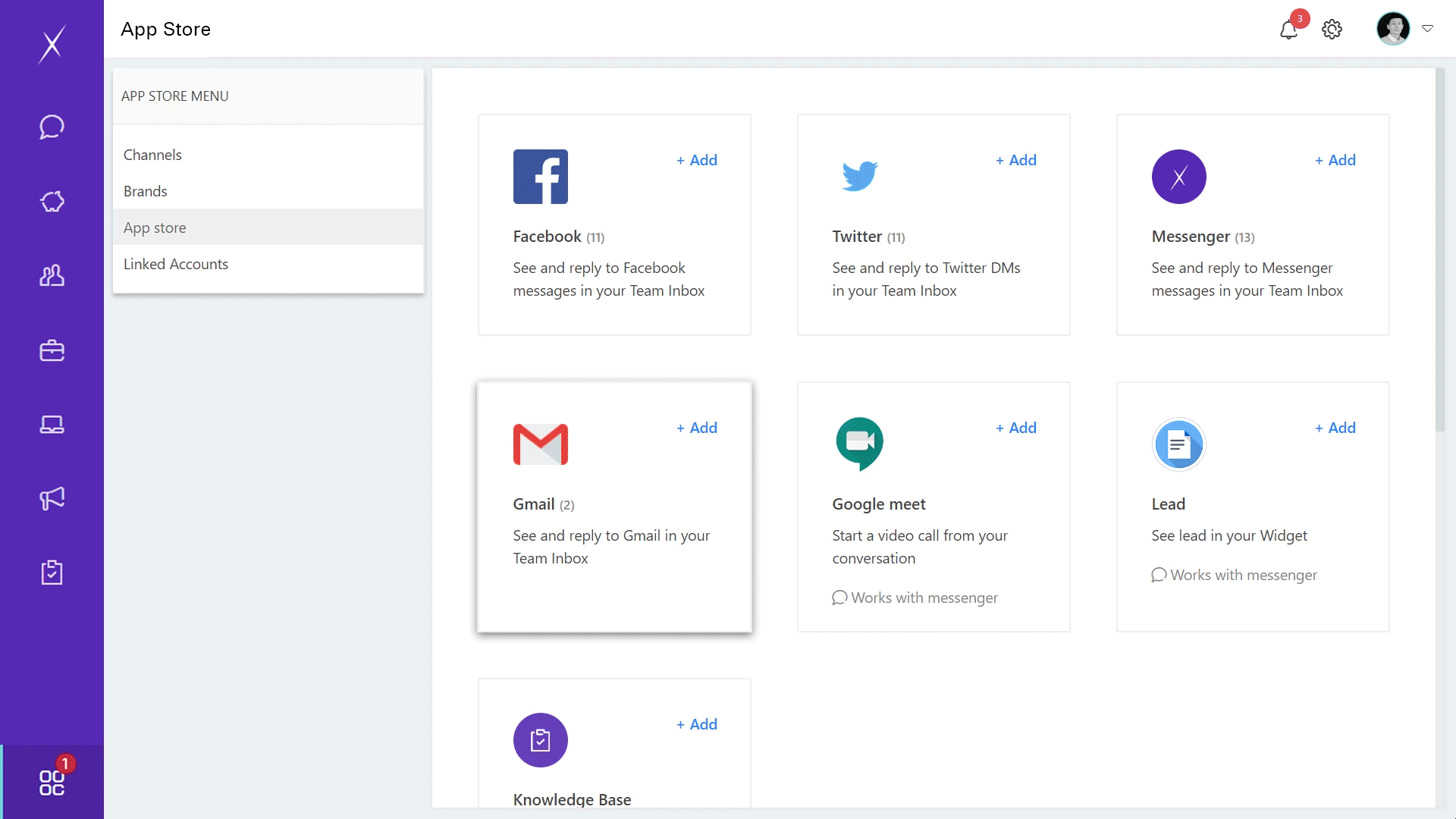1456x819 pixels.
Task: Open the conversations chat bubble icon
Action: 52,127
